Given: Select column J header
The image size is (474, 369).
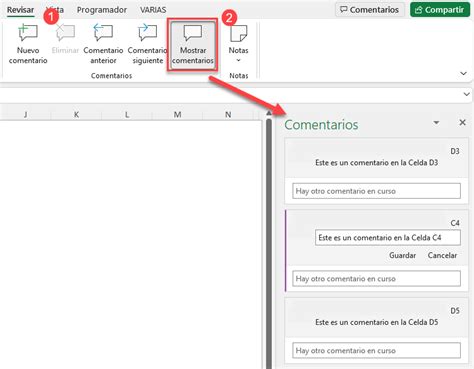Looking at the screenshot, I should [x=26, y=115].
